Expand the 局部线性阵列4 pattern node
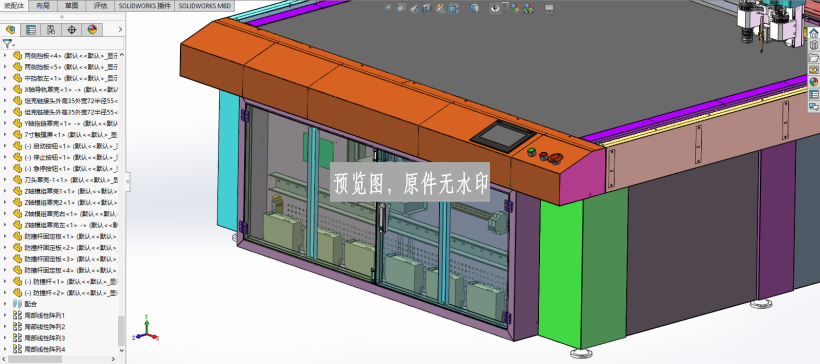Viewport: 820px width, 364px height. [x=5, y=349]
